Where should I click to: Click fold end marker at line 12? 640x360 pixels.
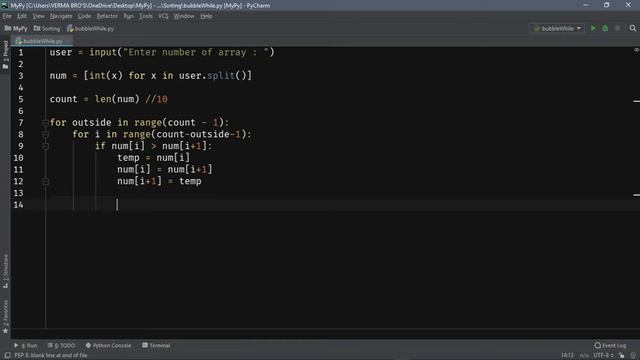(x=45, y=181)
